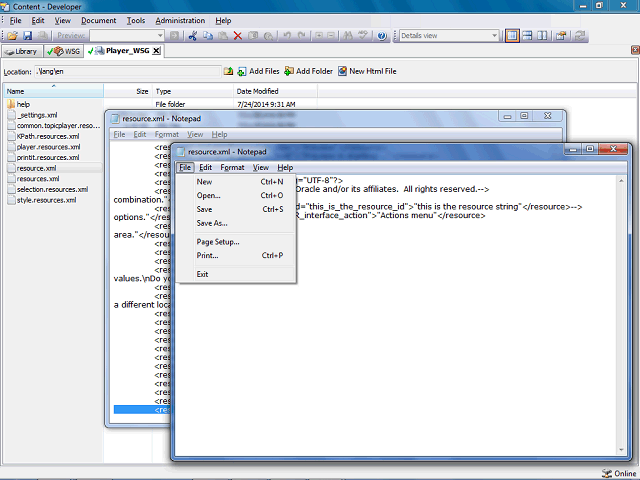Click the Redo arrow icon
This screenshot has height=480, width=640.
[x=302, y=36]
